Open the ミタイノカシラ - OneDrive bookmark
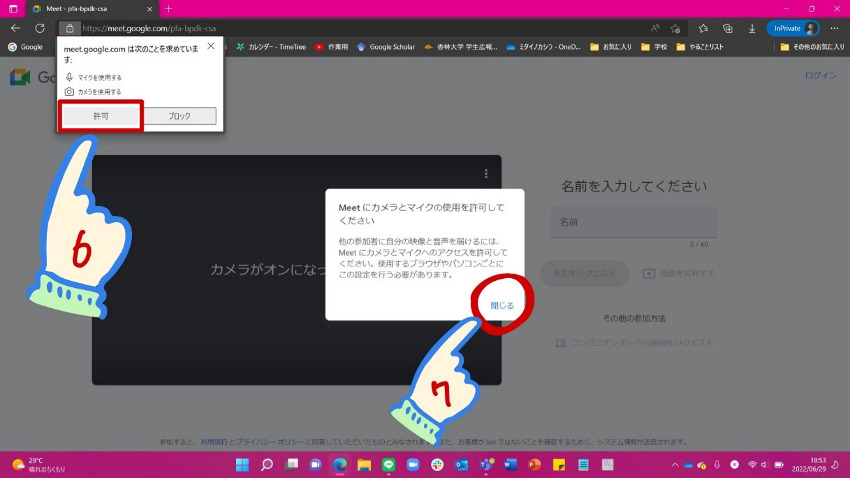Viewport: 850px width, 478px height. click(544, 47)
